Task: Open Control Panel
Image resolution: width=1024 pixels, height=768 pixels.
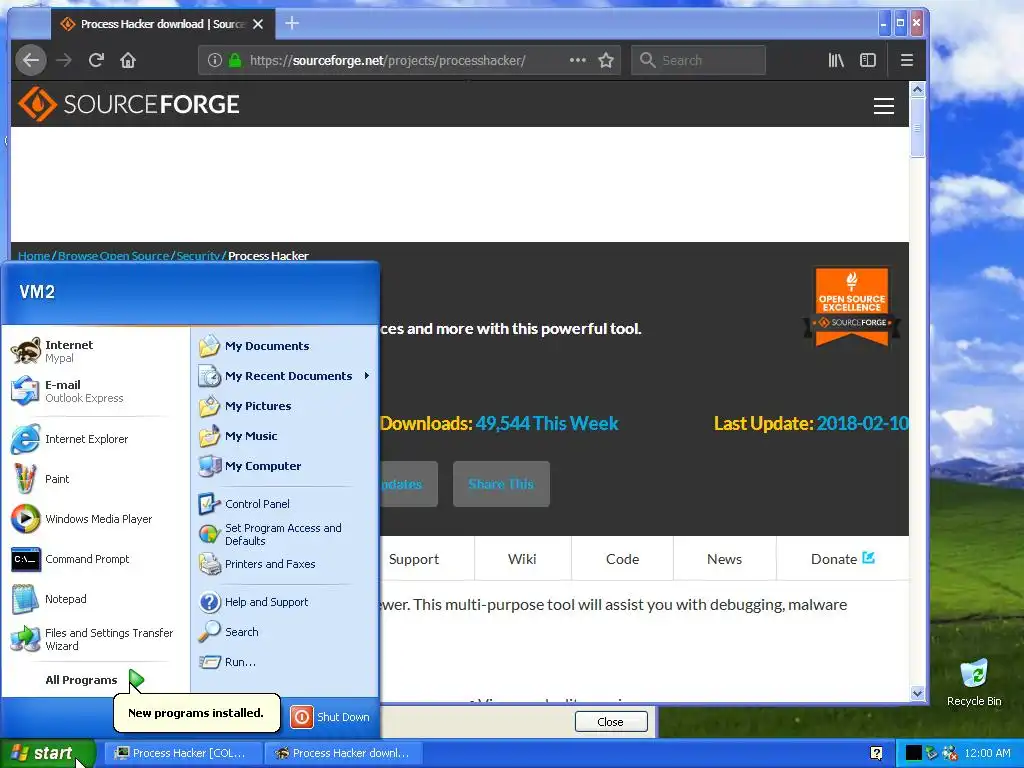Action: click(x=285, y=504)
